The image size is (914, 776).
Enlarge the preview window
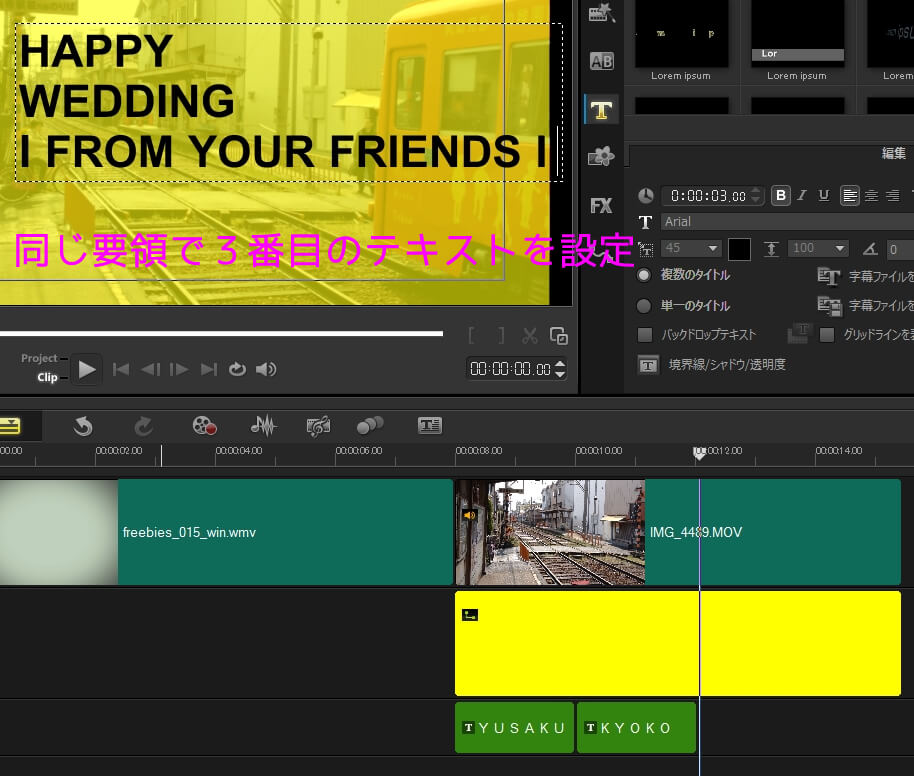(558, 336)
